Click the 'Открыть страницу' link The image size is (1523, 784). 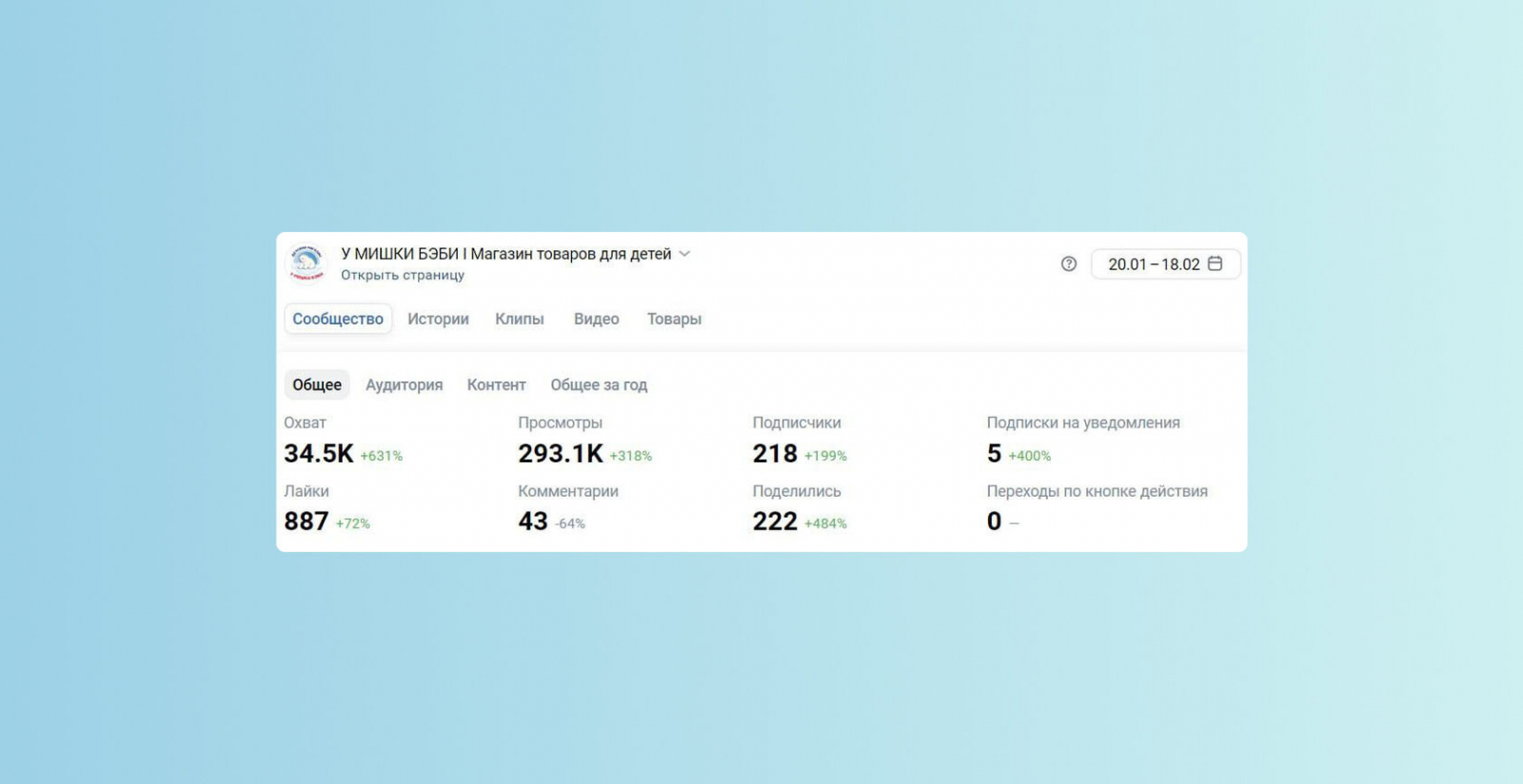pos(403,275)
